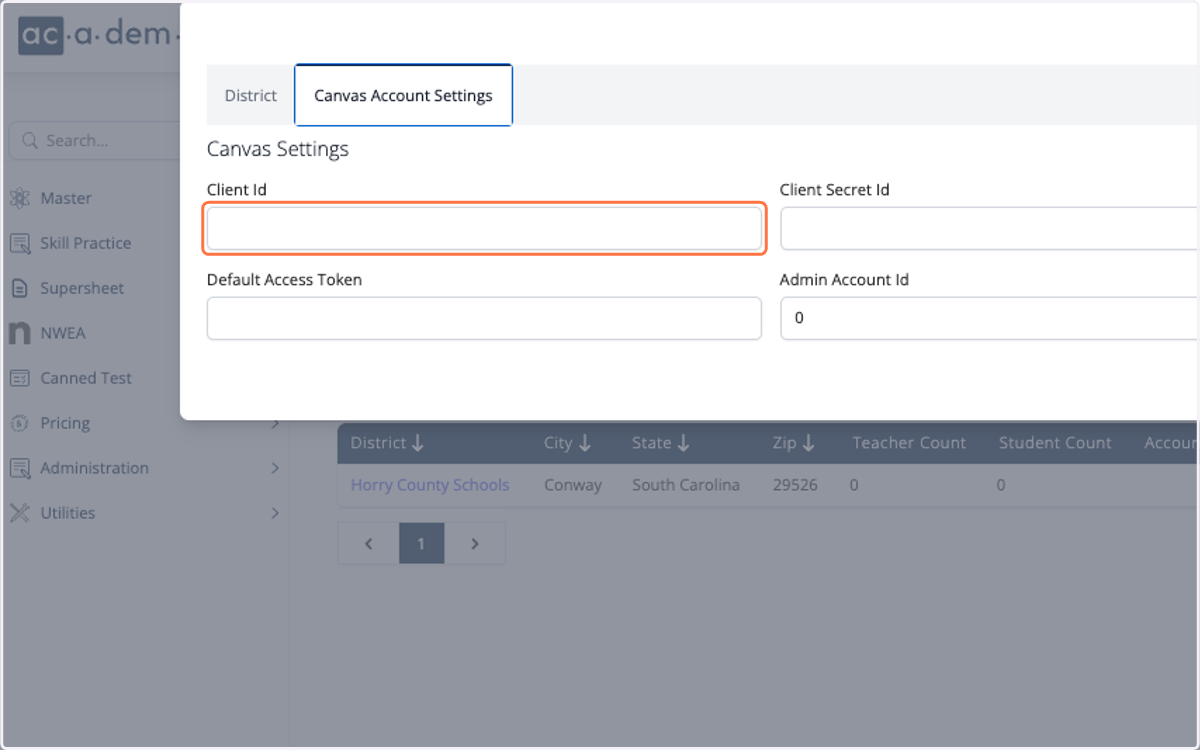
Task: Click the Pricing icon in sidebar
Action: pyautogui.click(x=20, y=423)
